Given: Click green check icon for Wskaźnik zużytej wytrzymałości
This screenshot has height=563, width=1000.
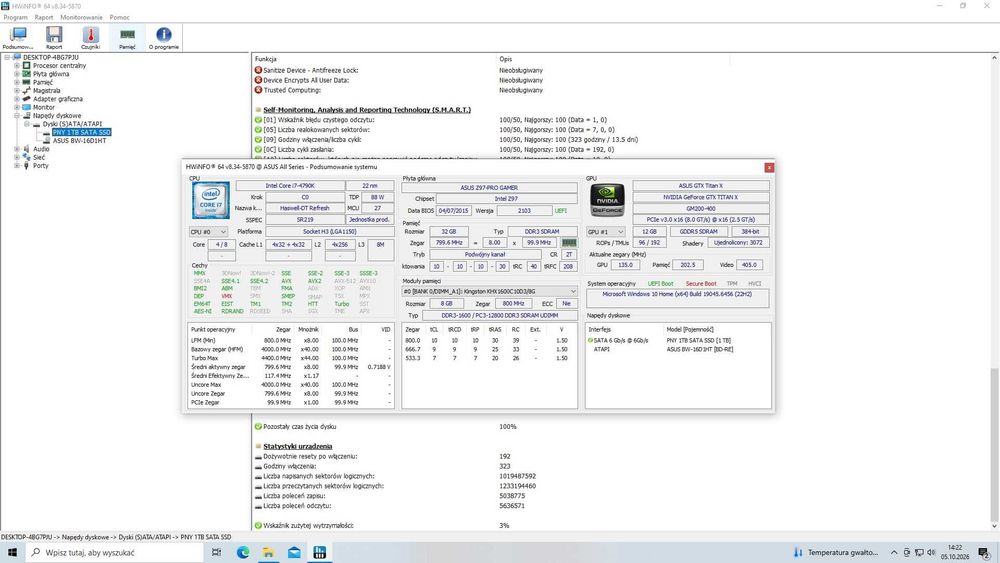Looking at the screenshot, I should [258, 525].
